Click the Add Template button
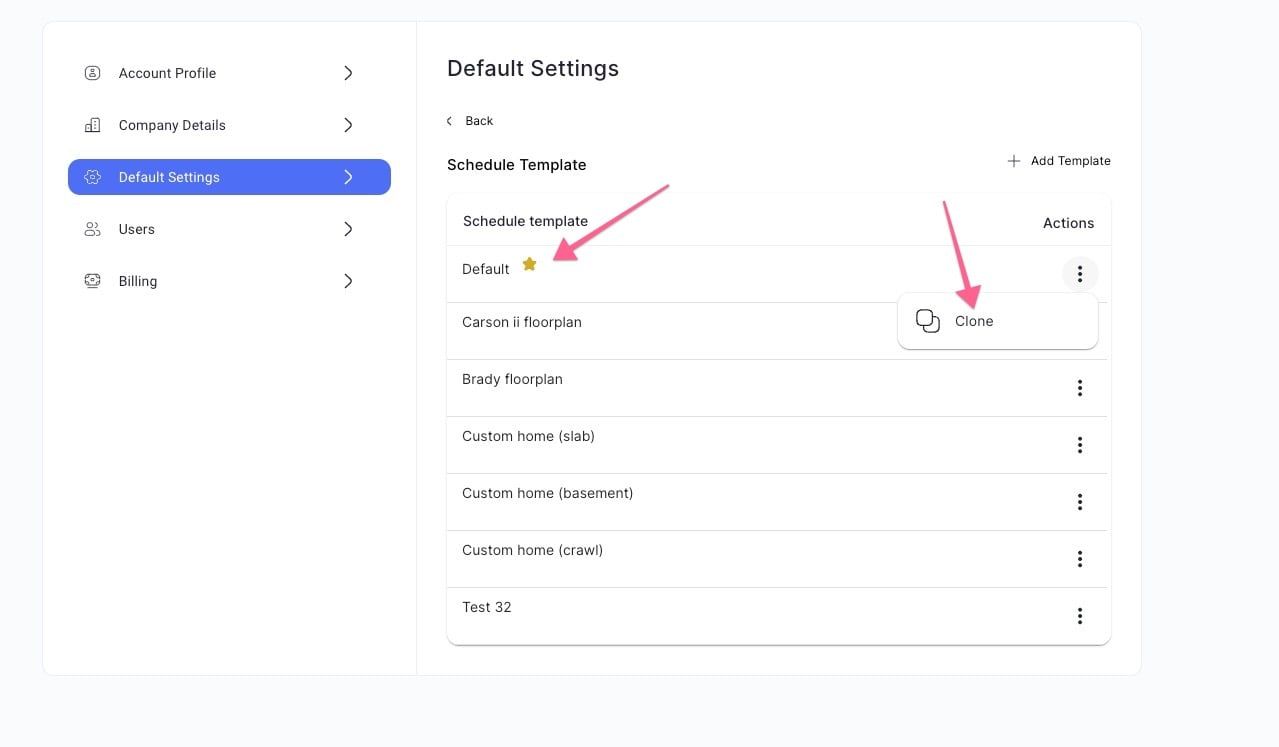Image resolution: width=1279 pixels, height=747 pixels. point(1059,161)
